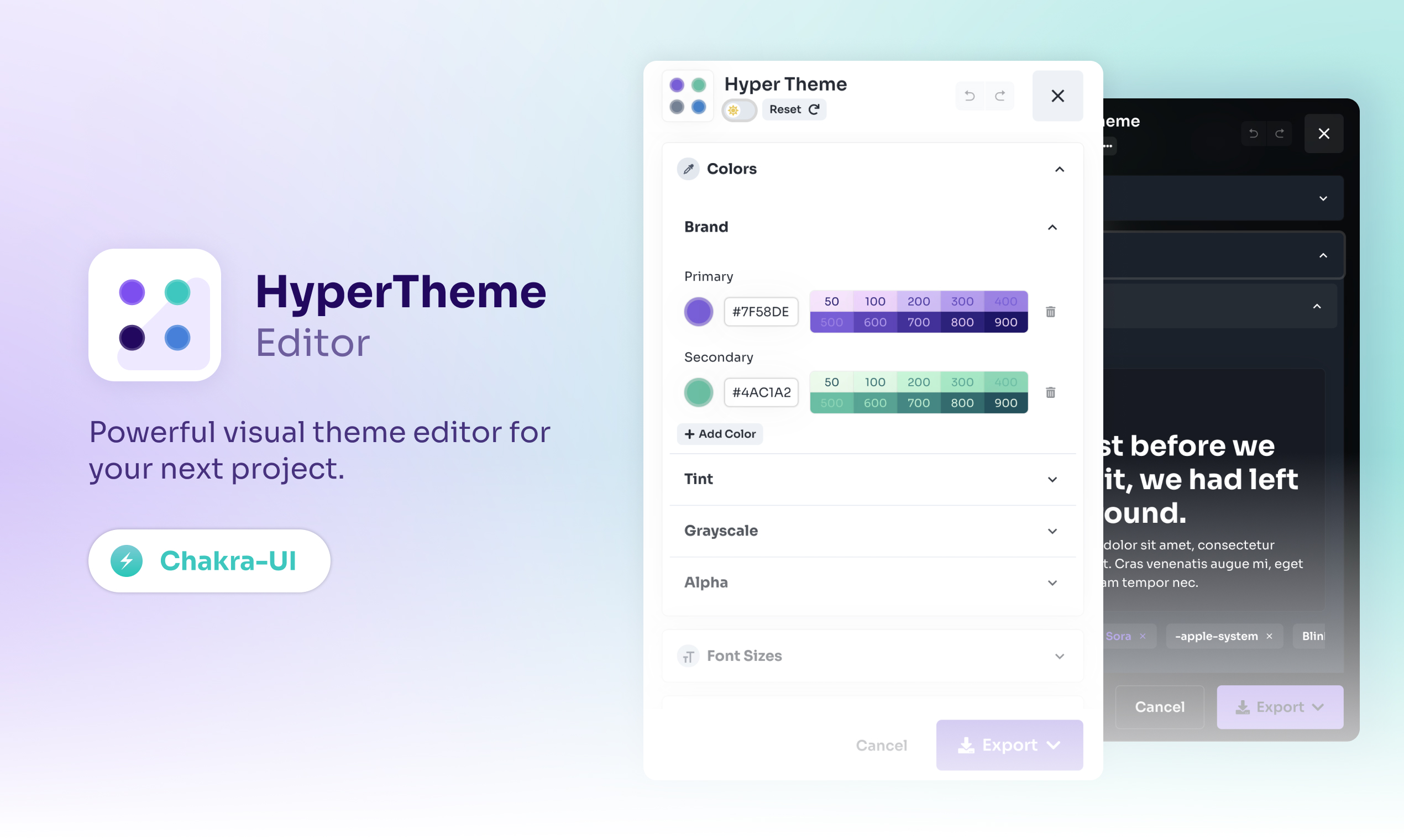Click the reset/refresh icon next to Reset
Screen dimensions: 1404x840
814,109
